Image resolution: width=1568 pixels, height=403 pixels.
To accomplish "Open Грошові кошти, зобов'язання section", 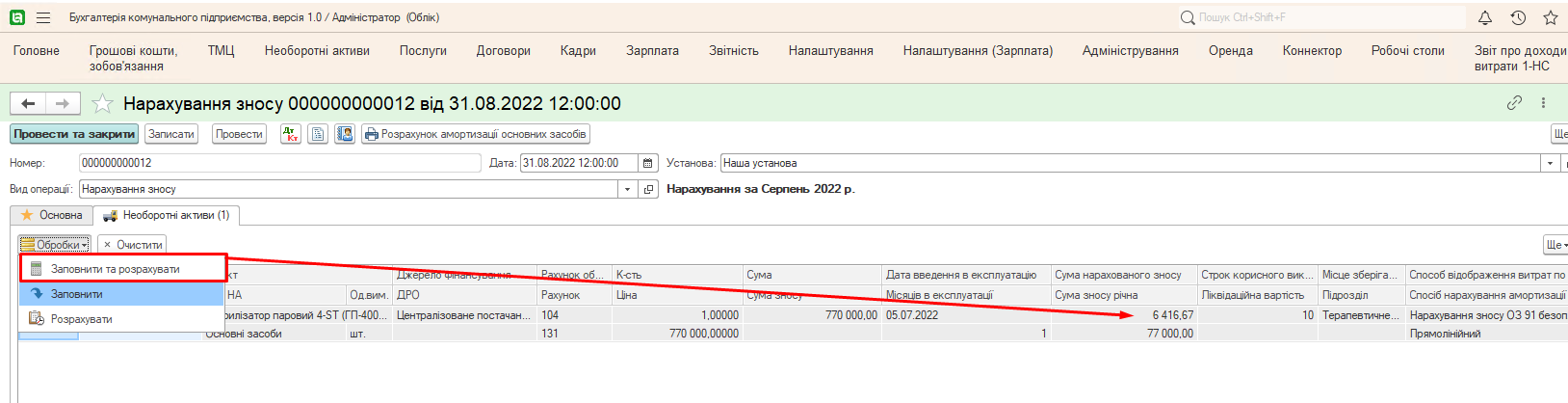I will [x=133, y=59].
